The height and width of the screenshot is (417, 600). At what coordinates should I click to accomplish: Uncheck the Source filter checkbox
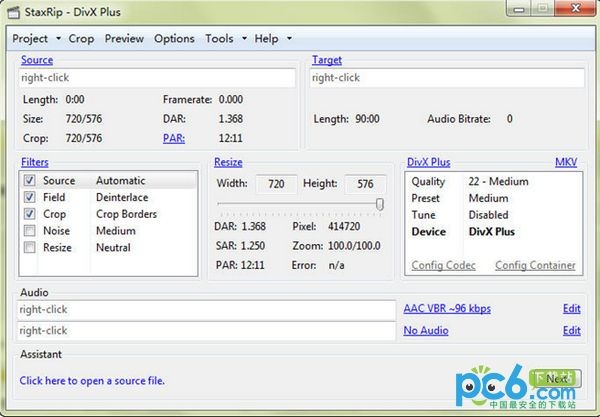click(x=29, y=180)
